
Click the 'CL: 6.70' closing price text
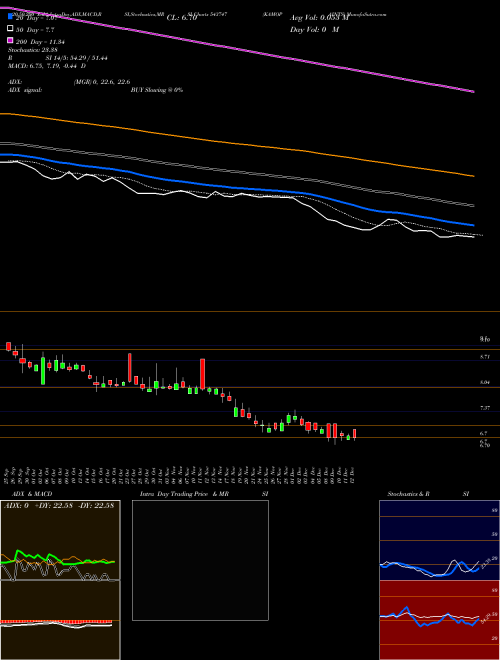[x=182, y=18]
